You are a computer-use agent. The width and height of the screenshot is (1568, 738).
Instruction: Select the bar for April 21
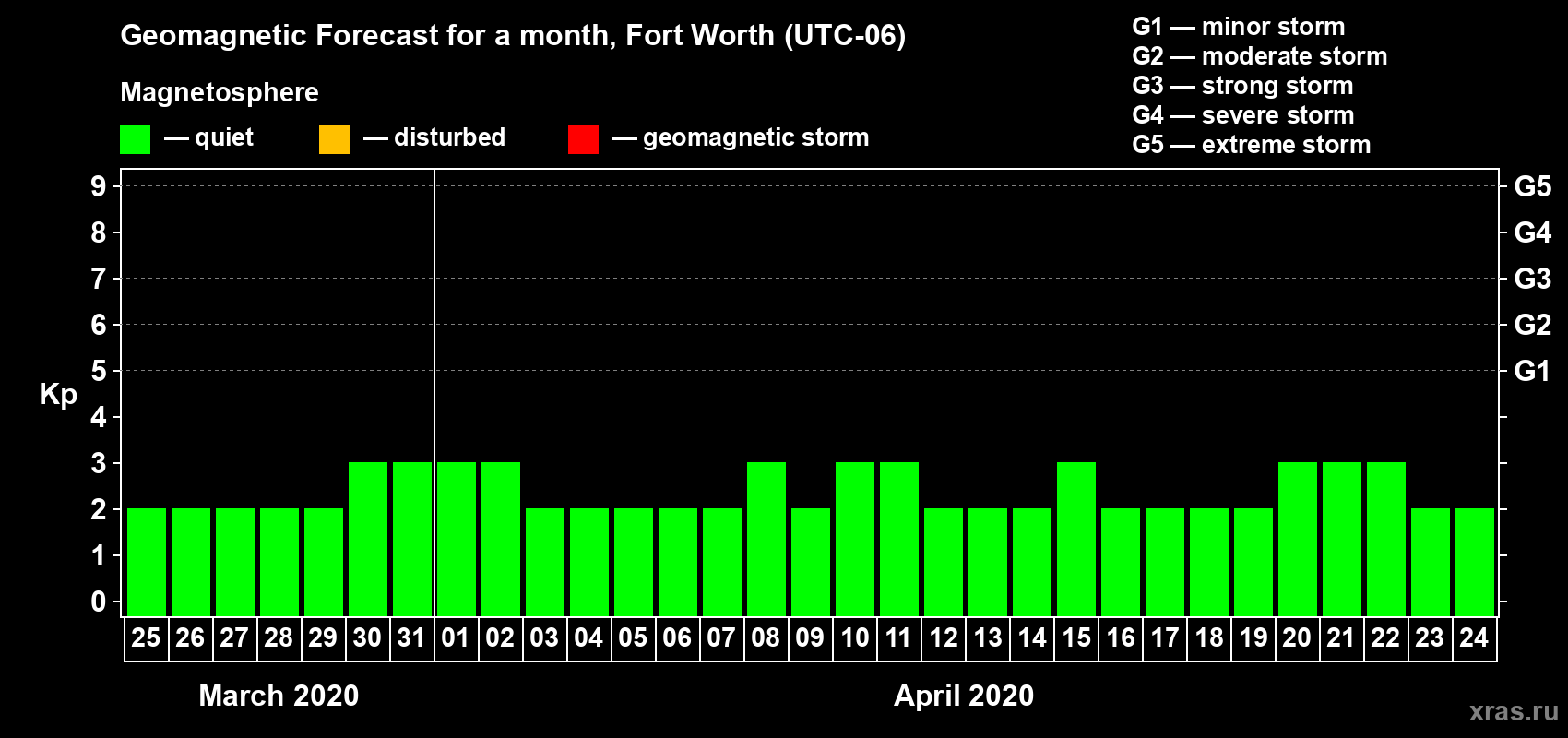tap(1342, 539)
